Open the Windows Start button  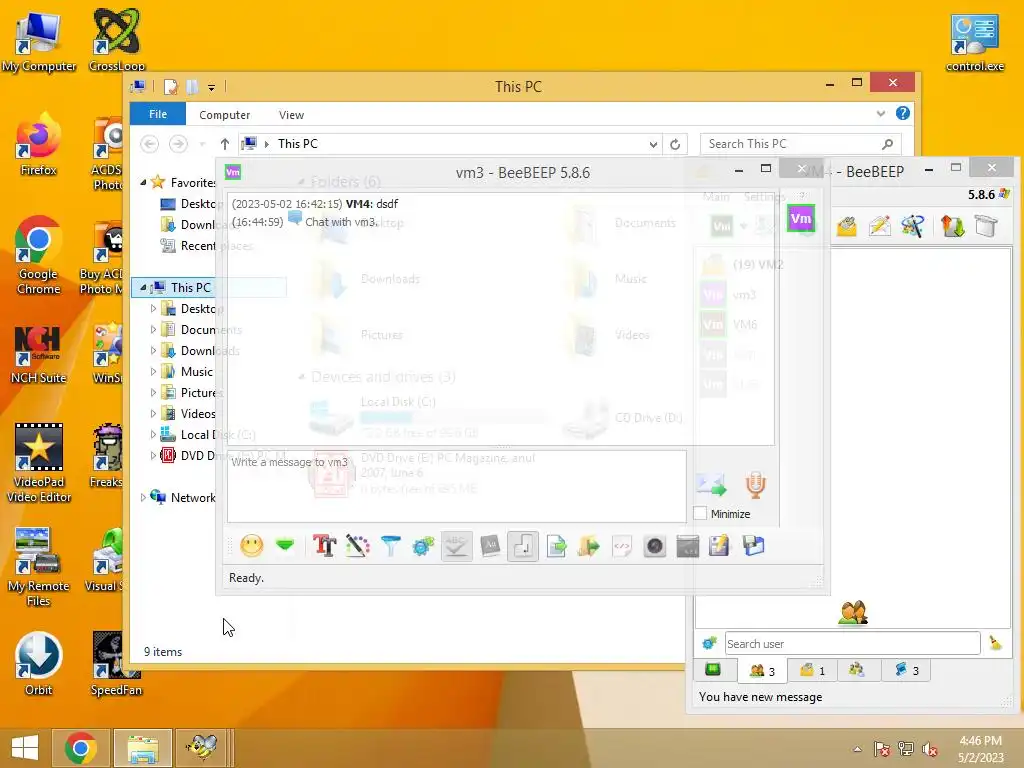(25, 748)
